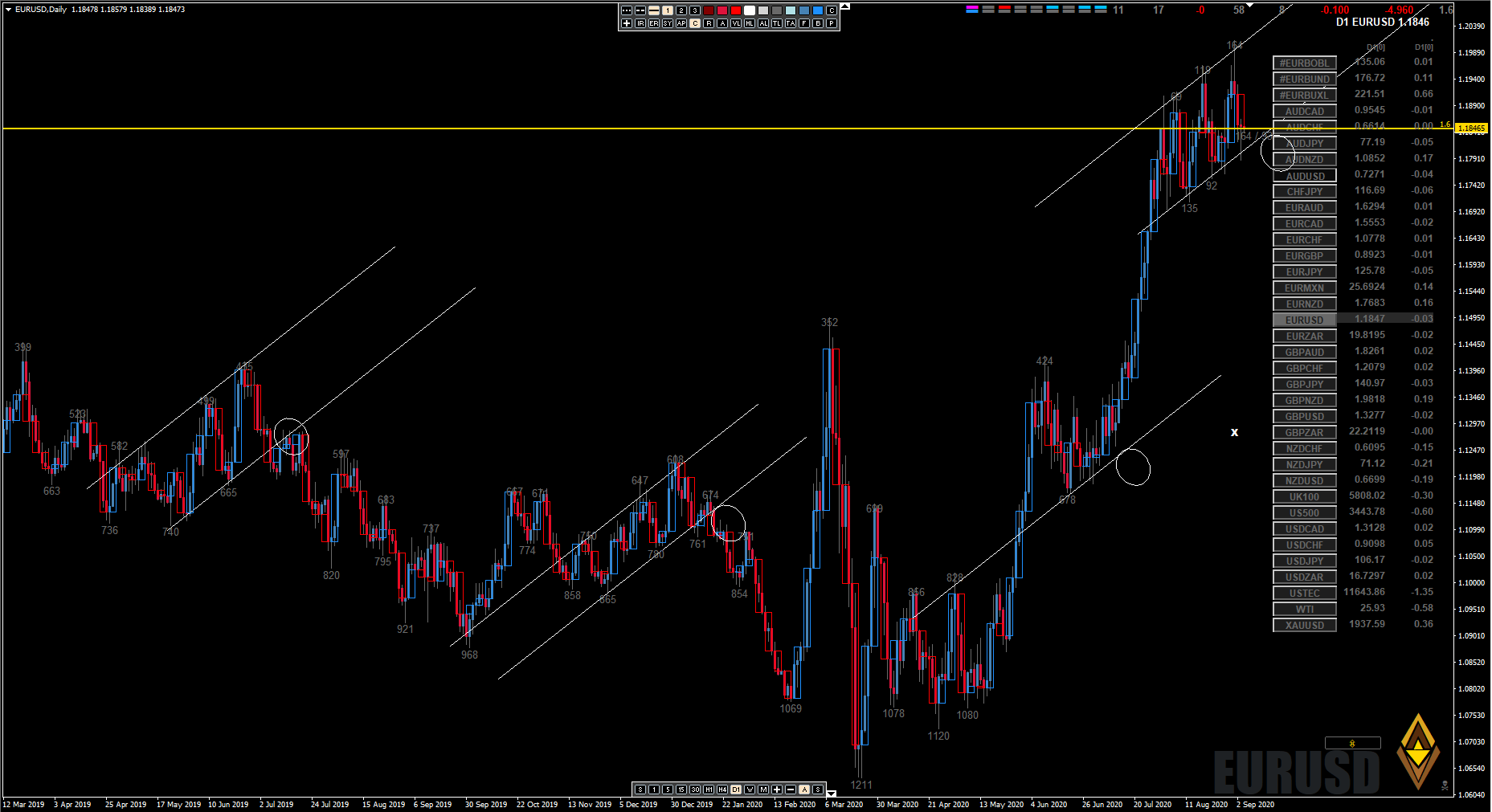Select the D1 daily timeframe

pos(736,790)
